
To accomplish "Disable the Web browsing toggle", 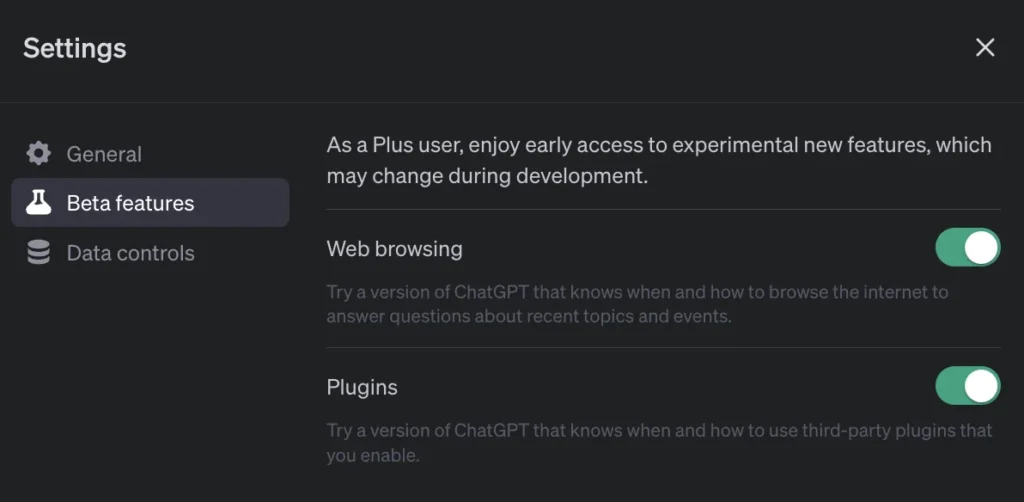I will point(967,248).
